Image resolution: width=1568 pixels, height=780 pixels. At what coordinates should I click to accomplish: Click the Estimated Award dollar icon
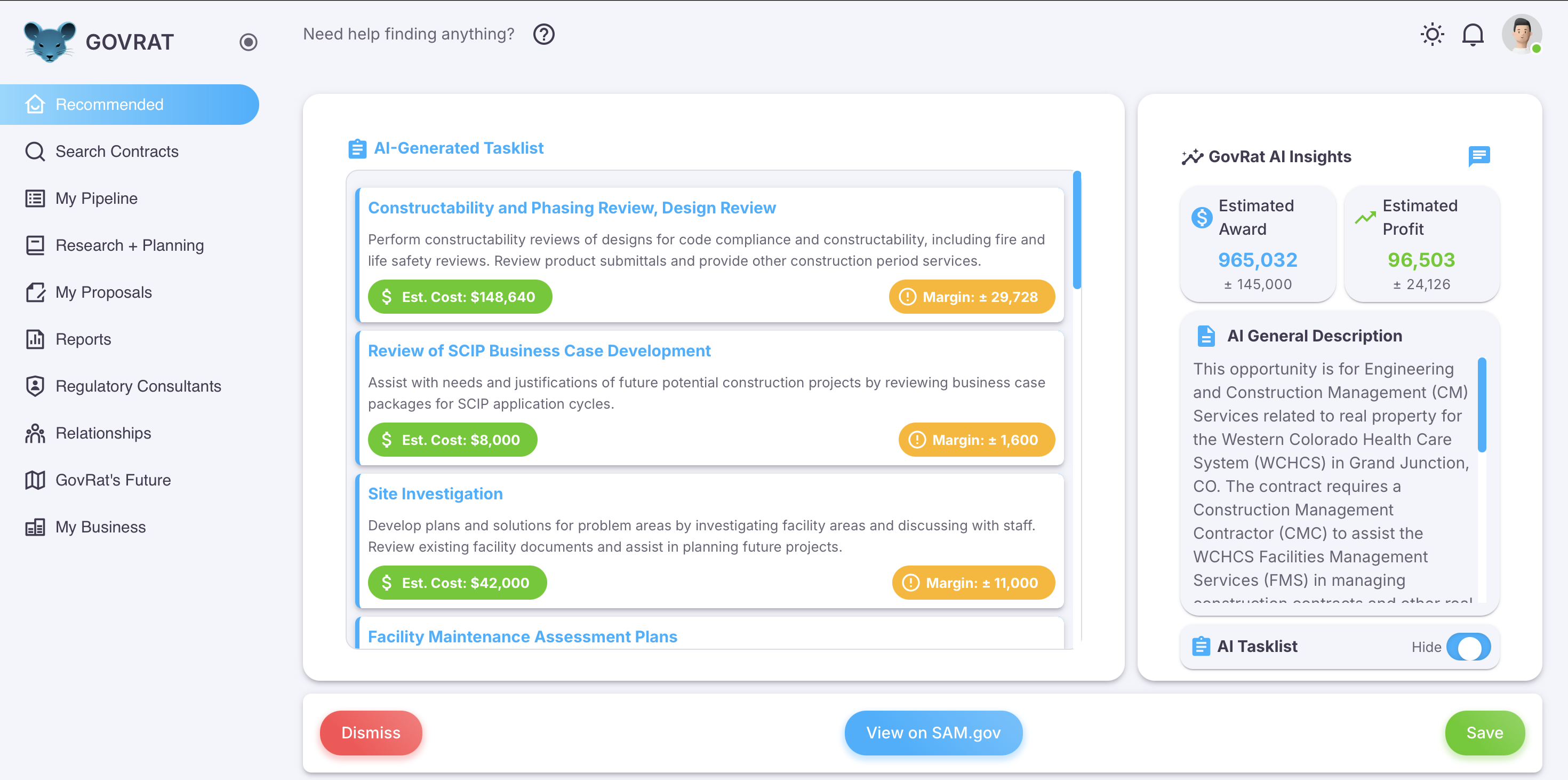click(x=1201, y=217)
